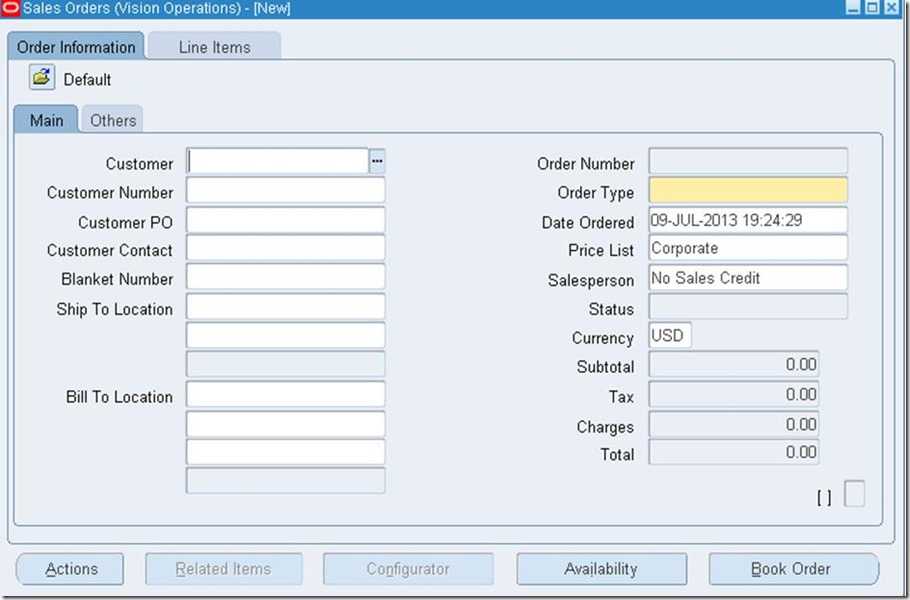Open the Customer list of values button
Viewport: 910px width, 600px height.
377,161
